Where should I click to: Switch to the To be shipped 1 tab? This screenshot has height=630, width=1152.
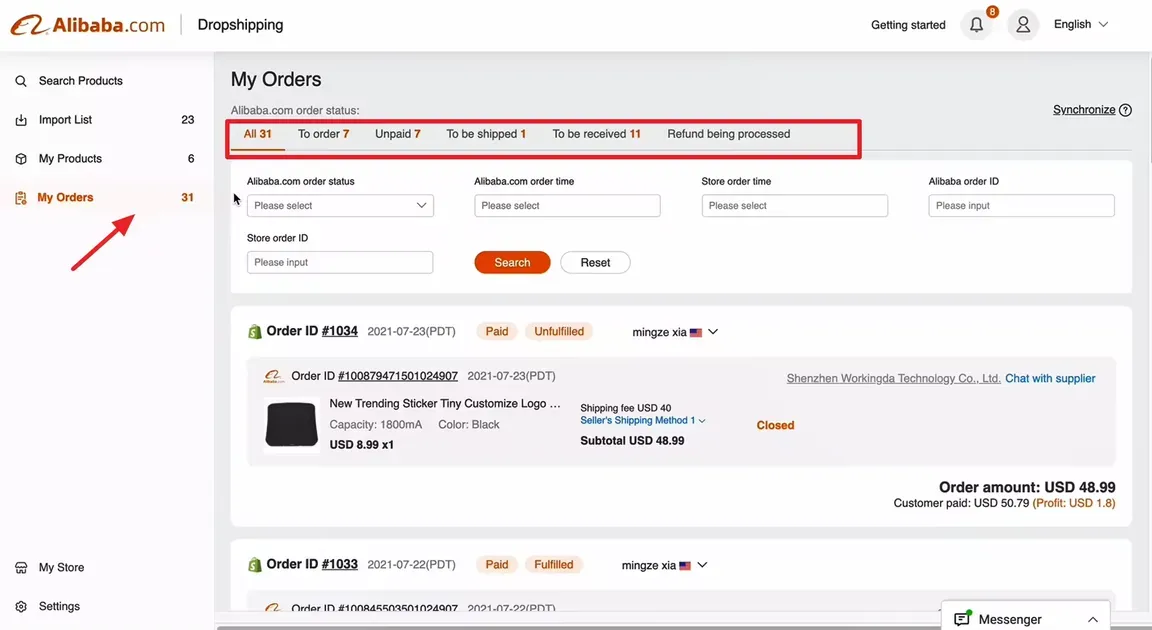click(x=486, y=134)
